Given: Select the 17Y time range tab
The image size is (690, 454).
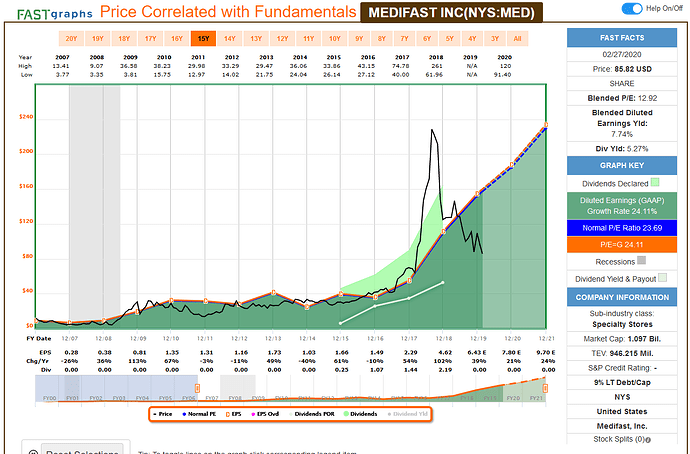Looking at the screenshot, I should (150, 39).
